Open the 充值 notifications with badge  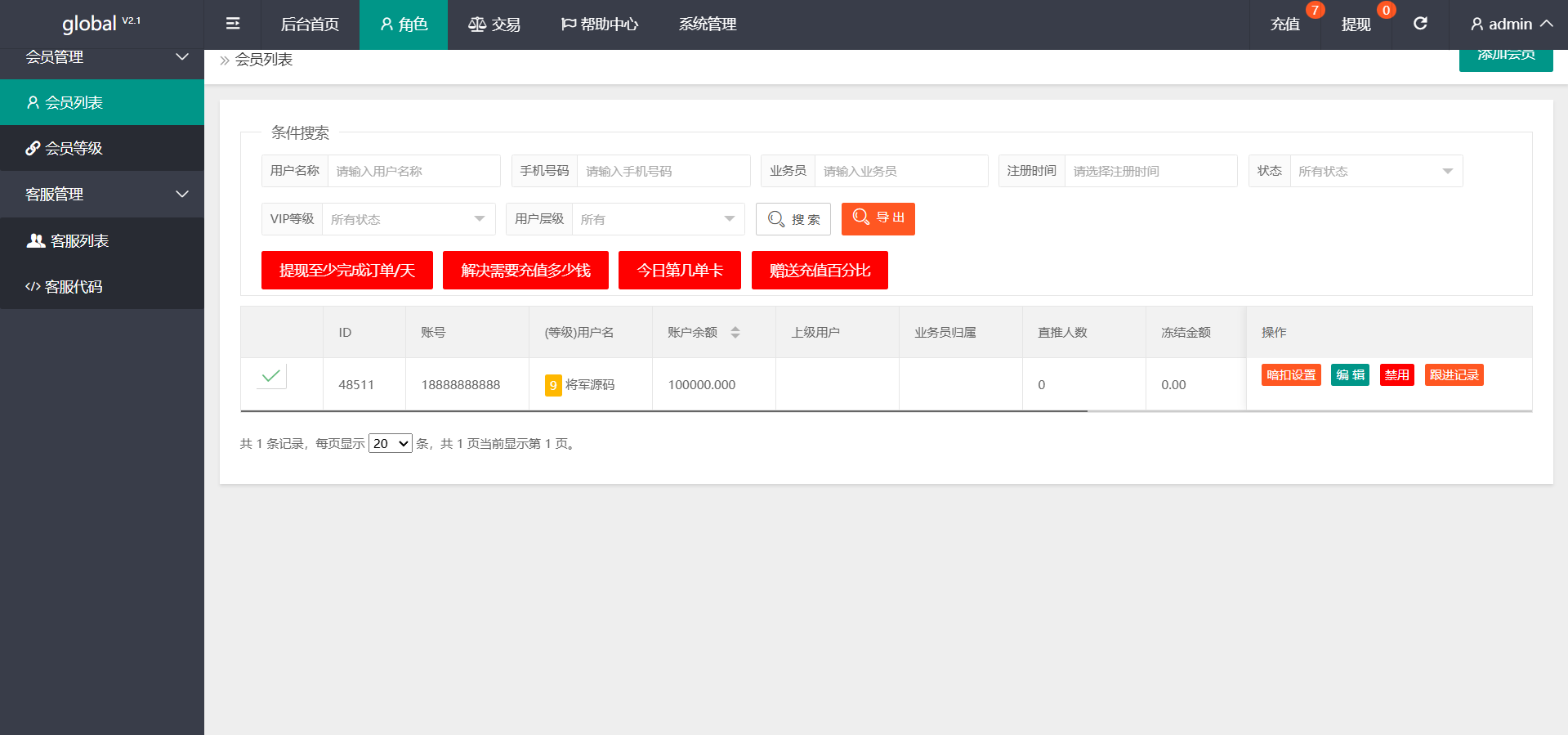(x=1285, y=24)
